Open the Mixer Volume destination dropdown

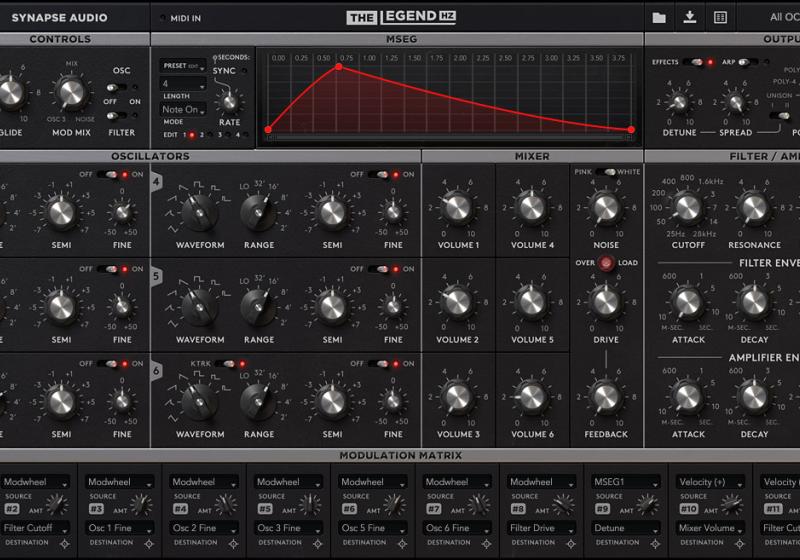pyautogui.click(x=711, y=528)
